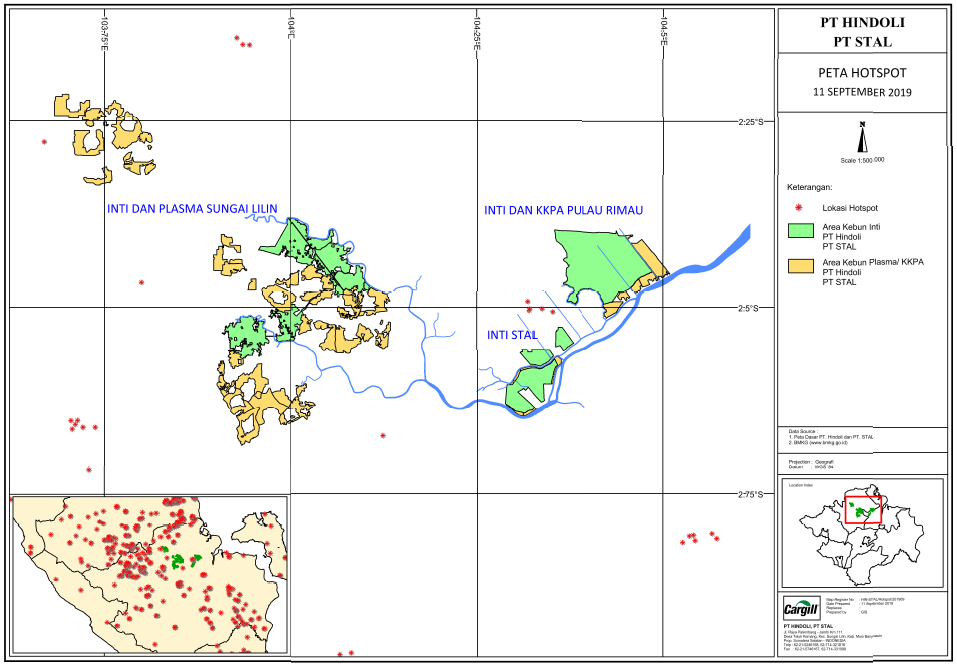Click the red rectangle in Location Index map
957x665 pixels.
pyautogui.click(x=864, y=510)
